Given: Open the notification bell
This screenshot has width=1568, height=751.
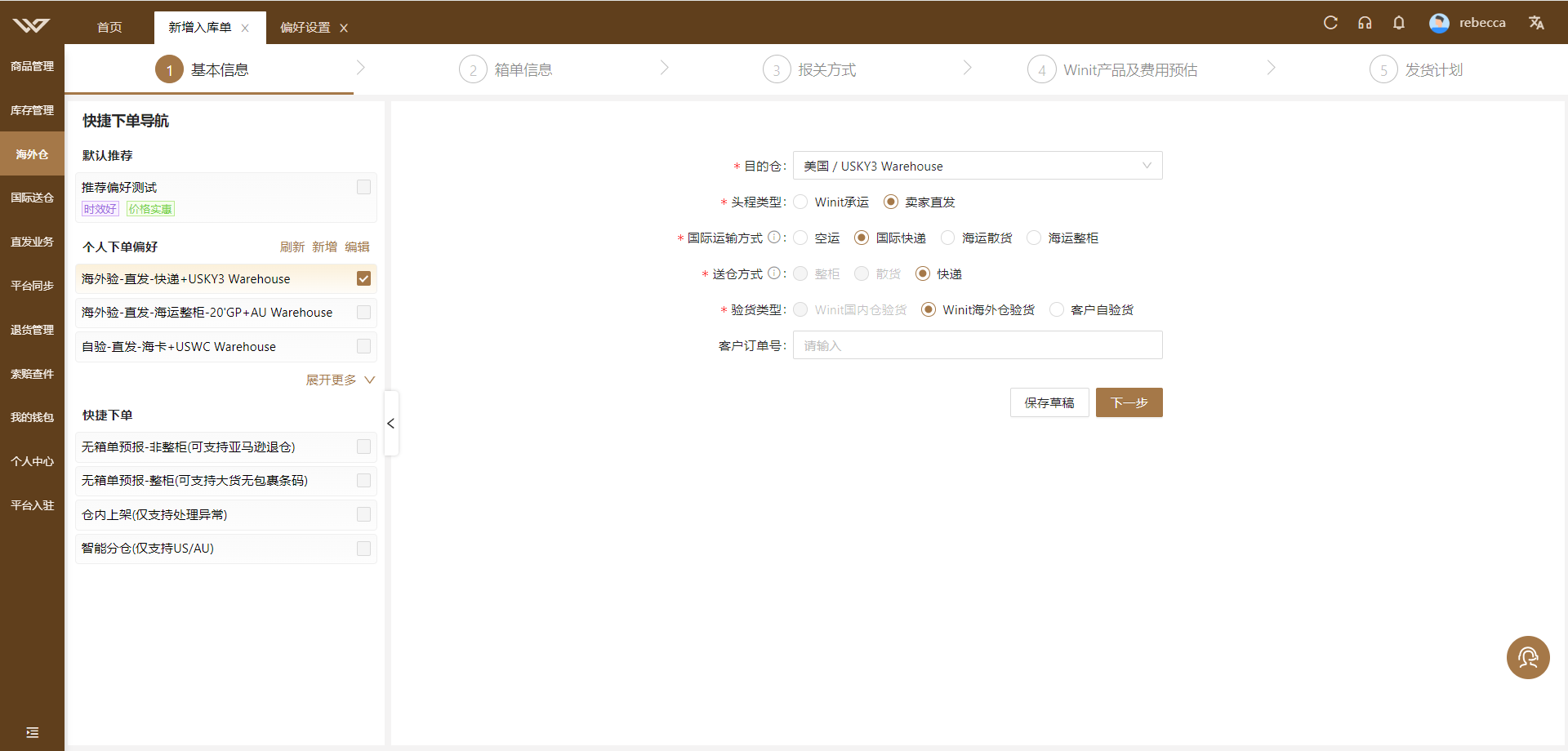Looking at the screenshot, I should pos(1399,23).
